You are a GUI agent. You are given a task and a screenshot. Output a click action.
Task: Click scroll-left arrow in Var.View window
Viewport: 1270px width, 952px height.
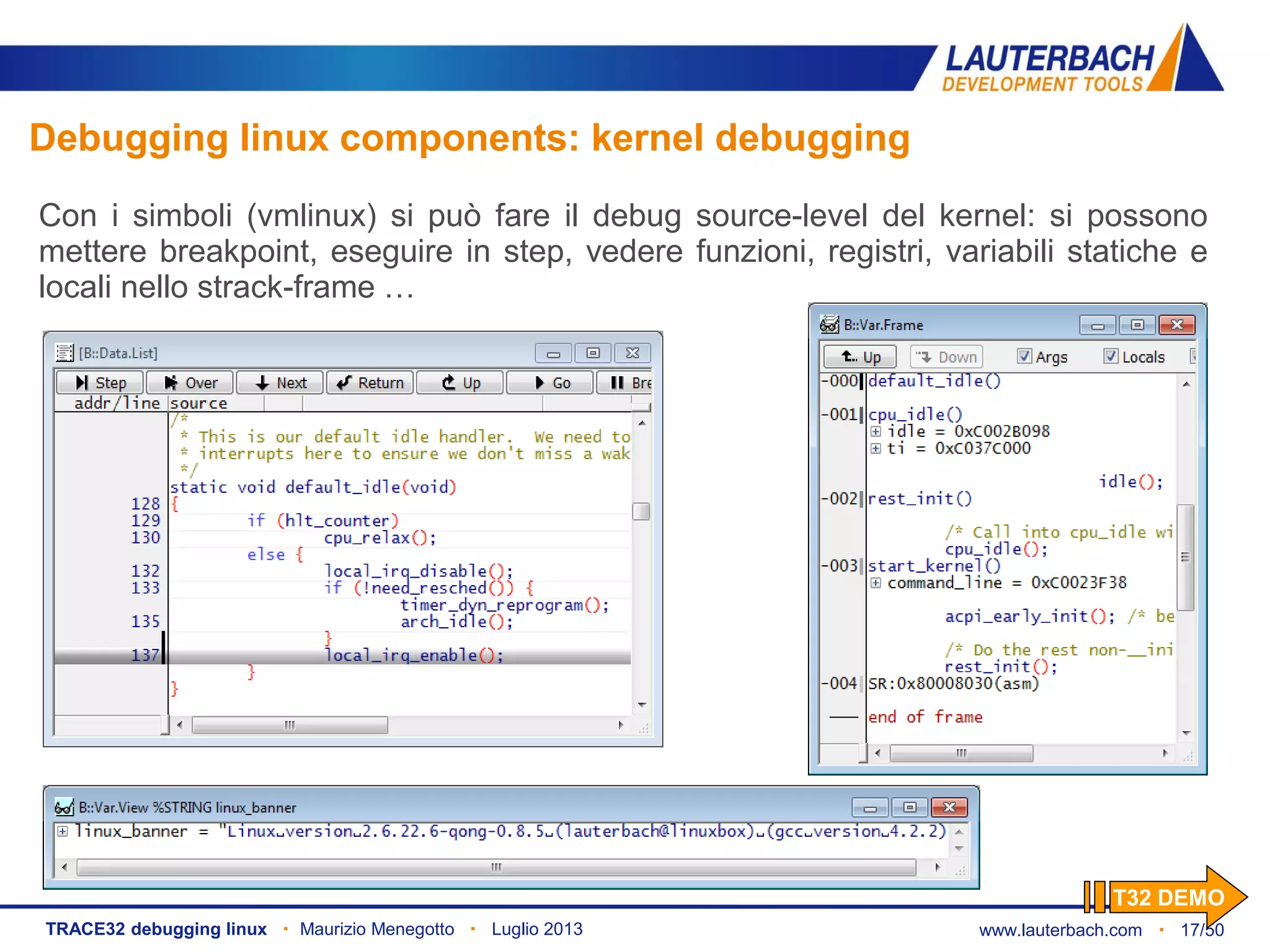point(64,867)
